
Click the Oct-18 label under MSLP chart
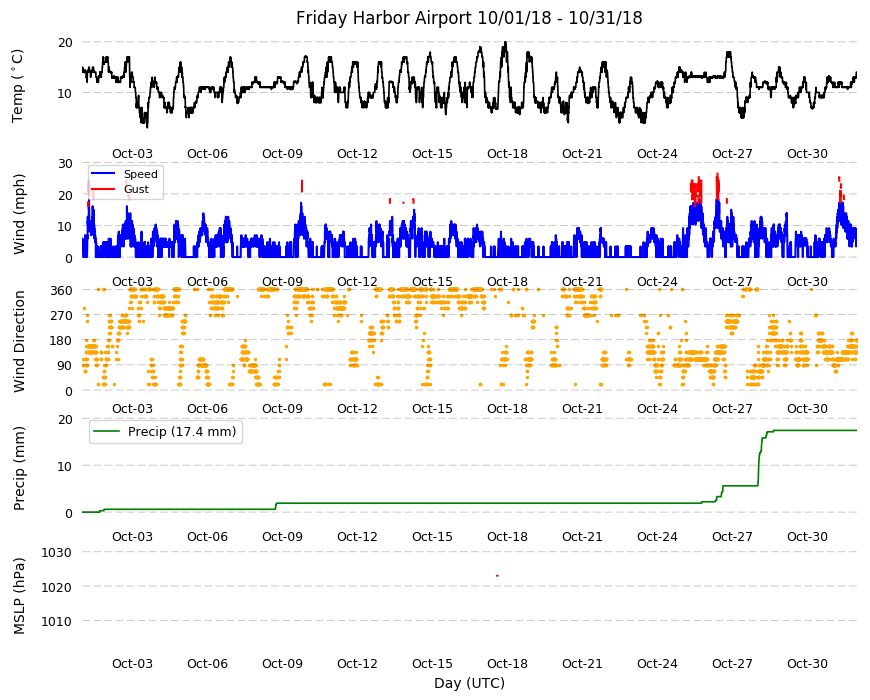click(507, 664)
